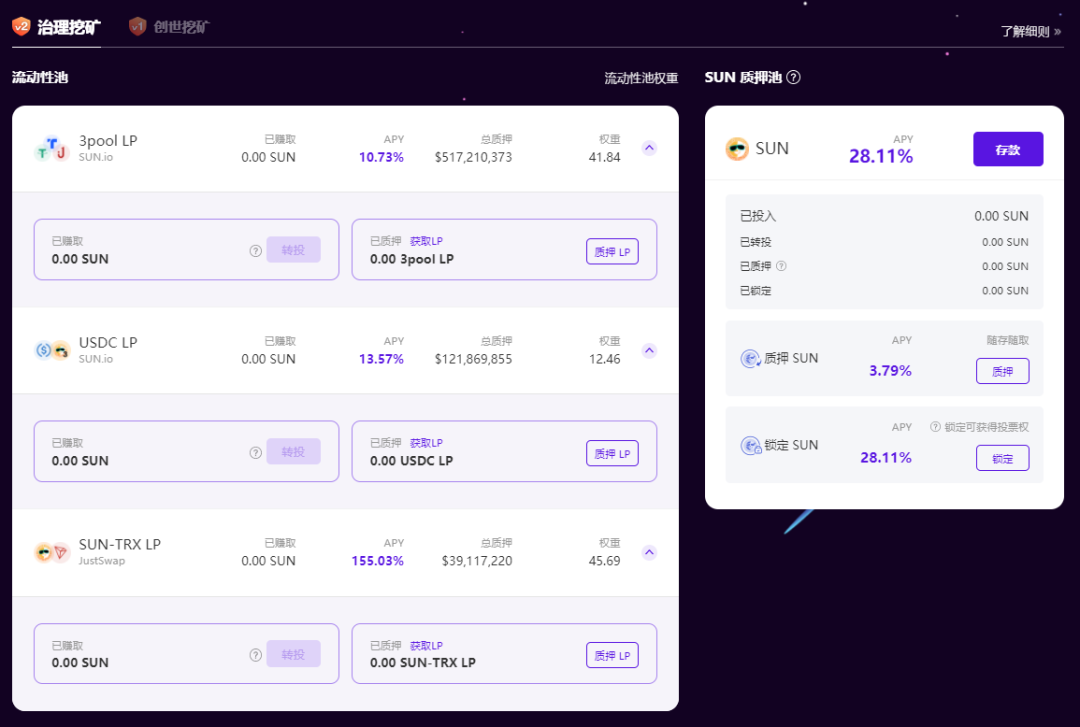Click 获取LP link for SUN-TRX LP
The height and width of the screenshot is (727, 1080).
pos(426,646)
